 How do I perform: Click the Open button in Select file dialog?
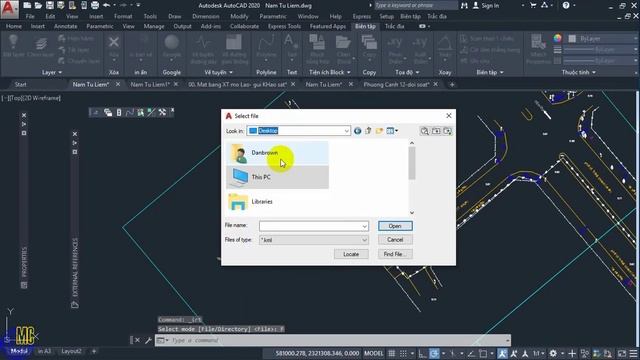tap(395, 226)
